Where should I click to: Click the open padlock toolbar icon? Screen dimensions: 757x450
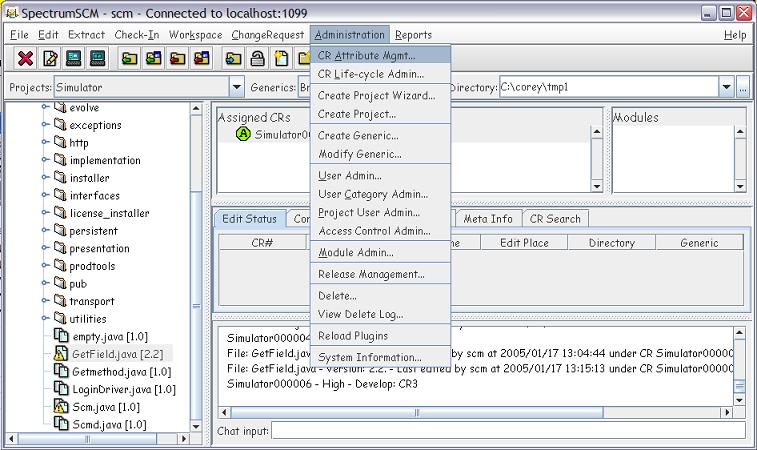click(257, 58)
